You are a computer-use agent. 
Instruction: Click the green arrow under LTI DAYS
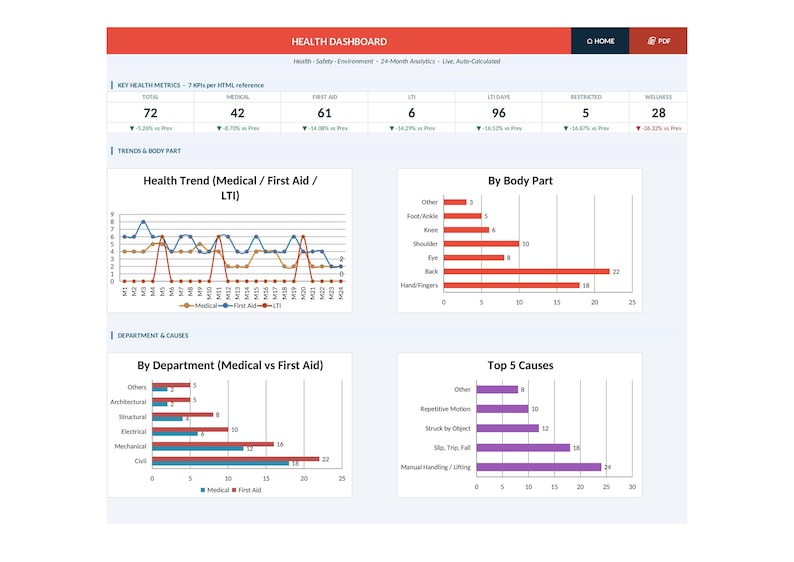pos(479,129)
